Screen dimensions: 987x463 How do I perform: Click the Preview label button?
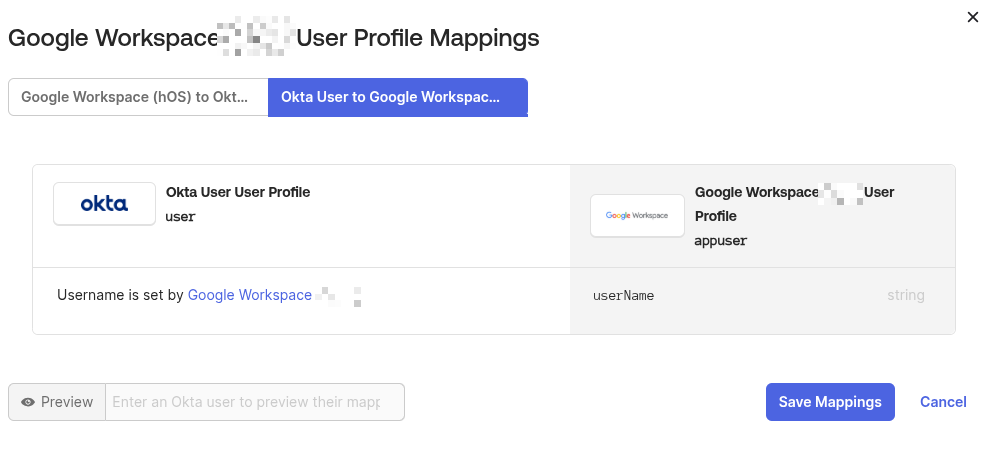[57, 402]
